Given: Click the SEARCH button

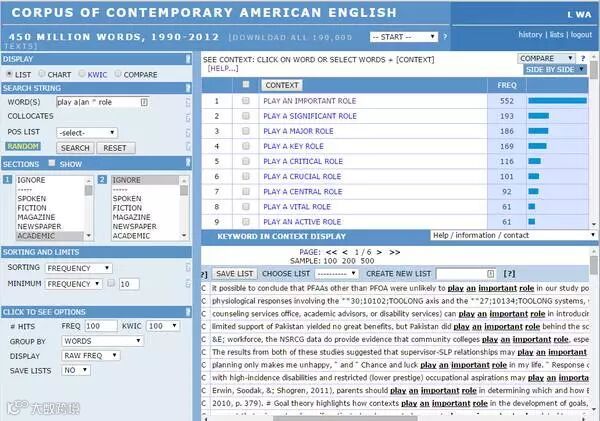Looking at the screenshot, I should [75, 148].
